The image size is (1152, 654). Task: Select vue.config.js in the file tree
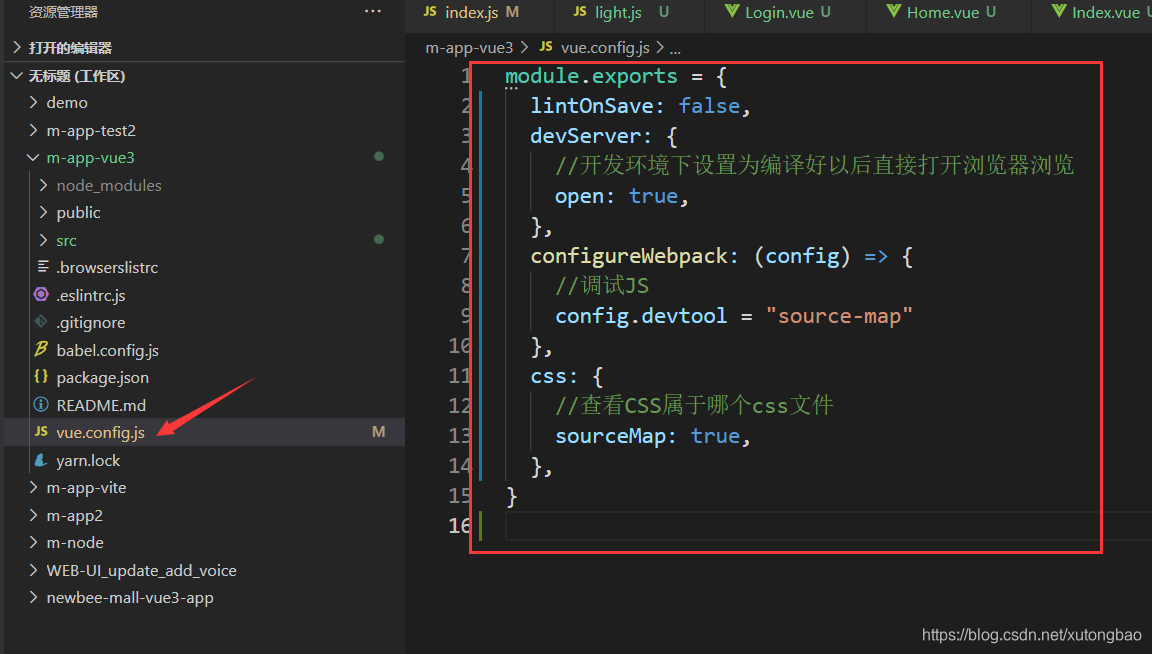[101, 433]
